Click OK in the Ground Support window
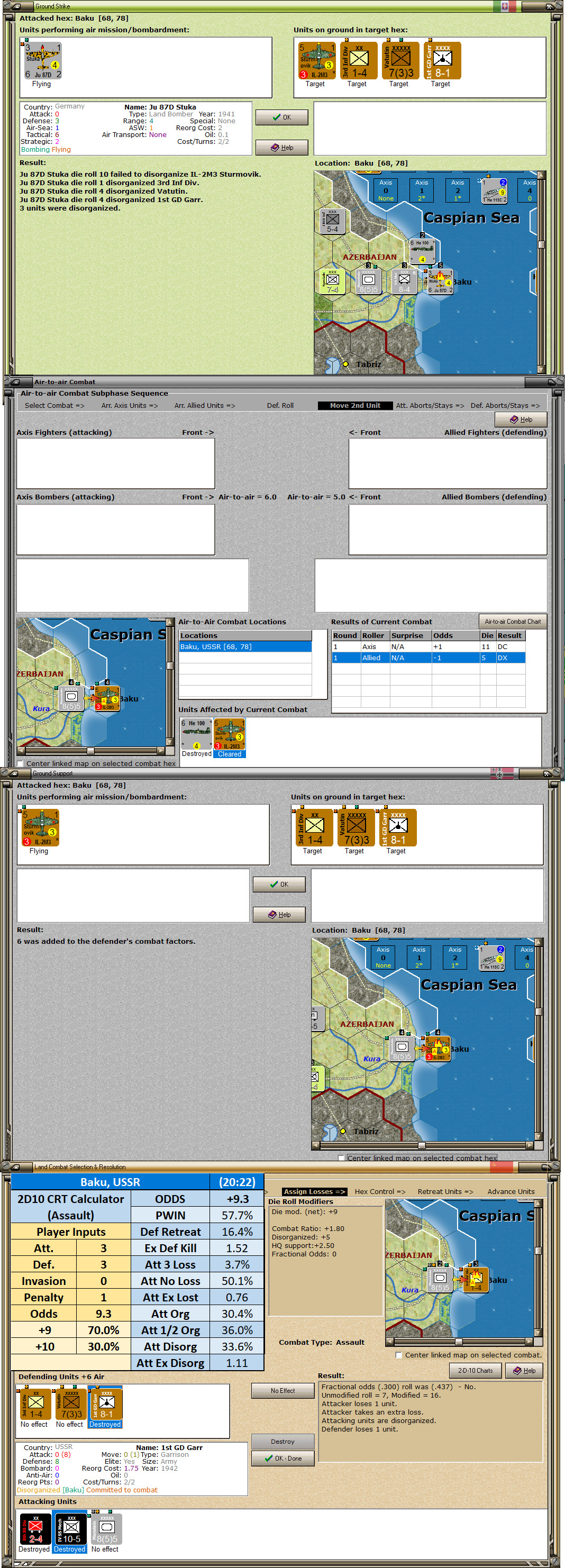The width and height of the screenshot is (565, 1568). pos(279,885)
